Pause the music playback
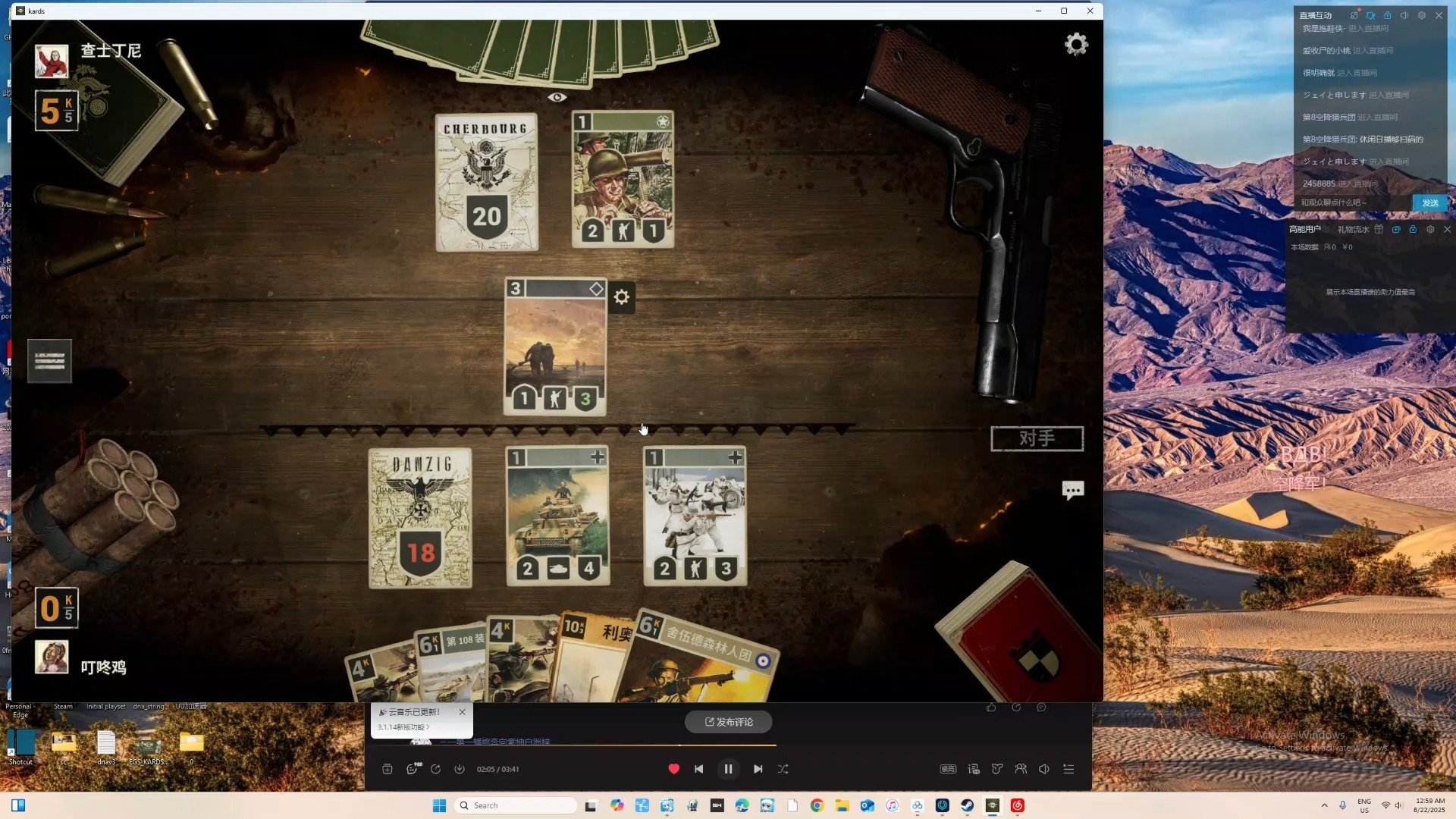The width and height of the screenshot is (1456, 819). 728,769
